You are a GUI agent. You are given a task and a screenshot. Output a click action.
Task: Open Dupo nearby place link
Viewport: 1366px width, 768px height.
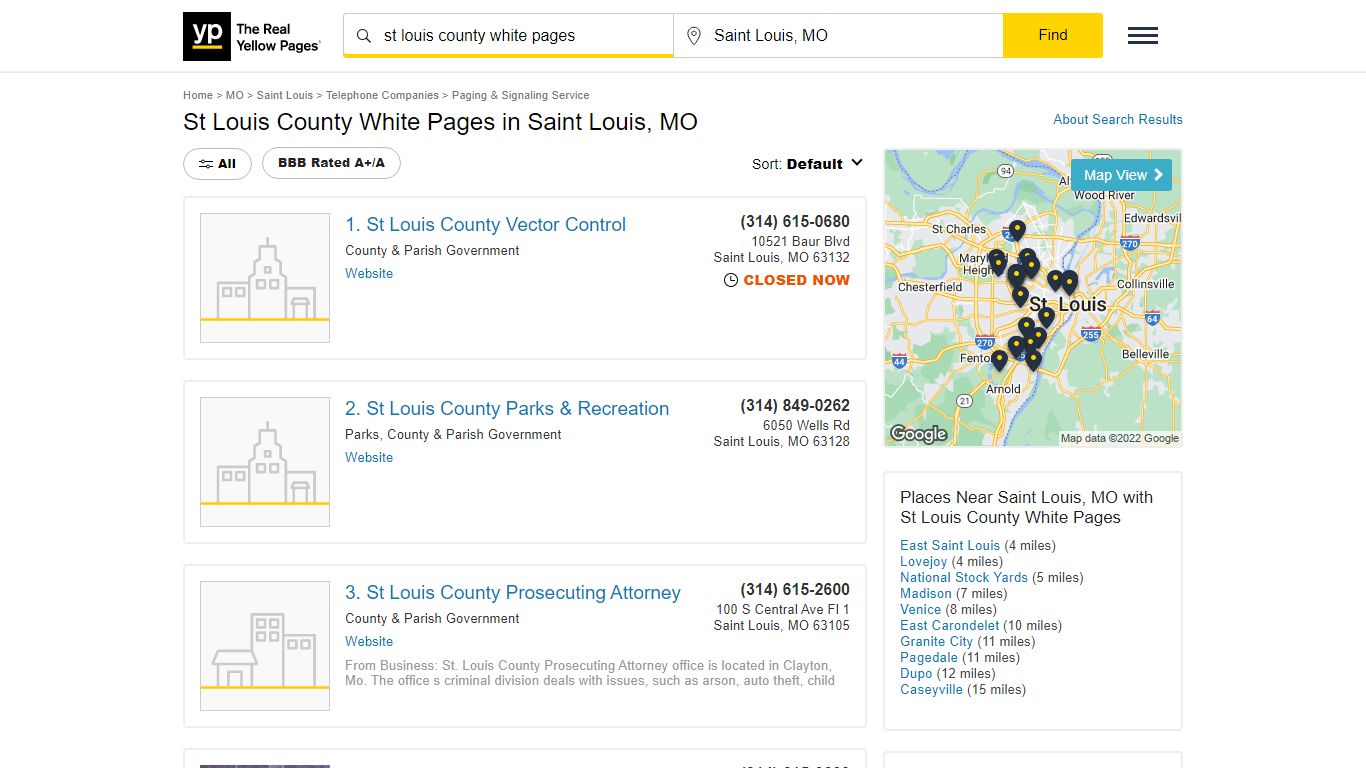click(x=916, y=673)
